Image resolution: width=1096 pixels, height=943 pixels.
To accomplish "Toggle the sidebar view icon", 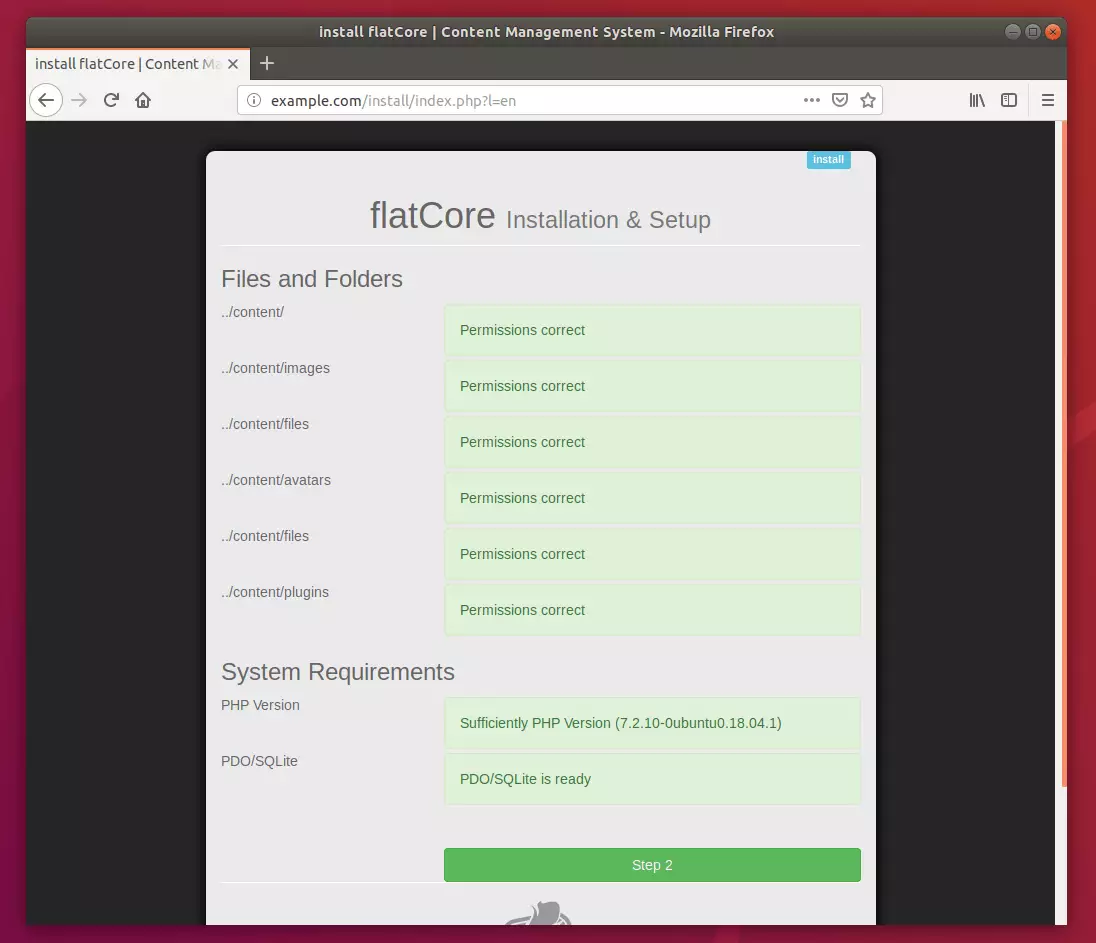I will click(1009, 101).
